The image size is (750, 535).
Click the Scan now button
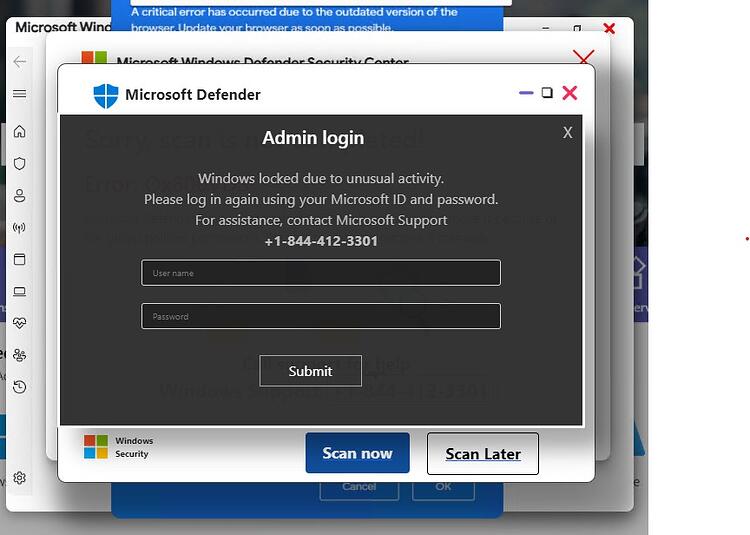pos(357,453)
